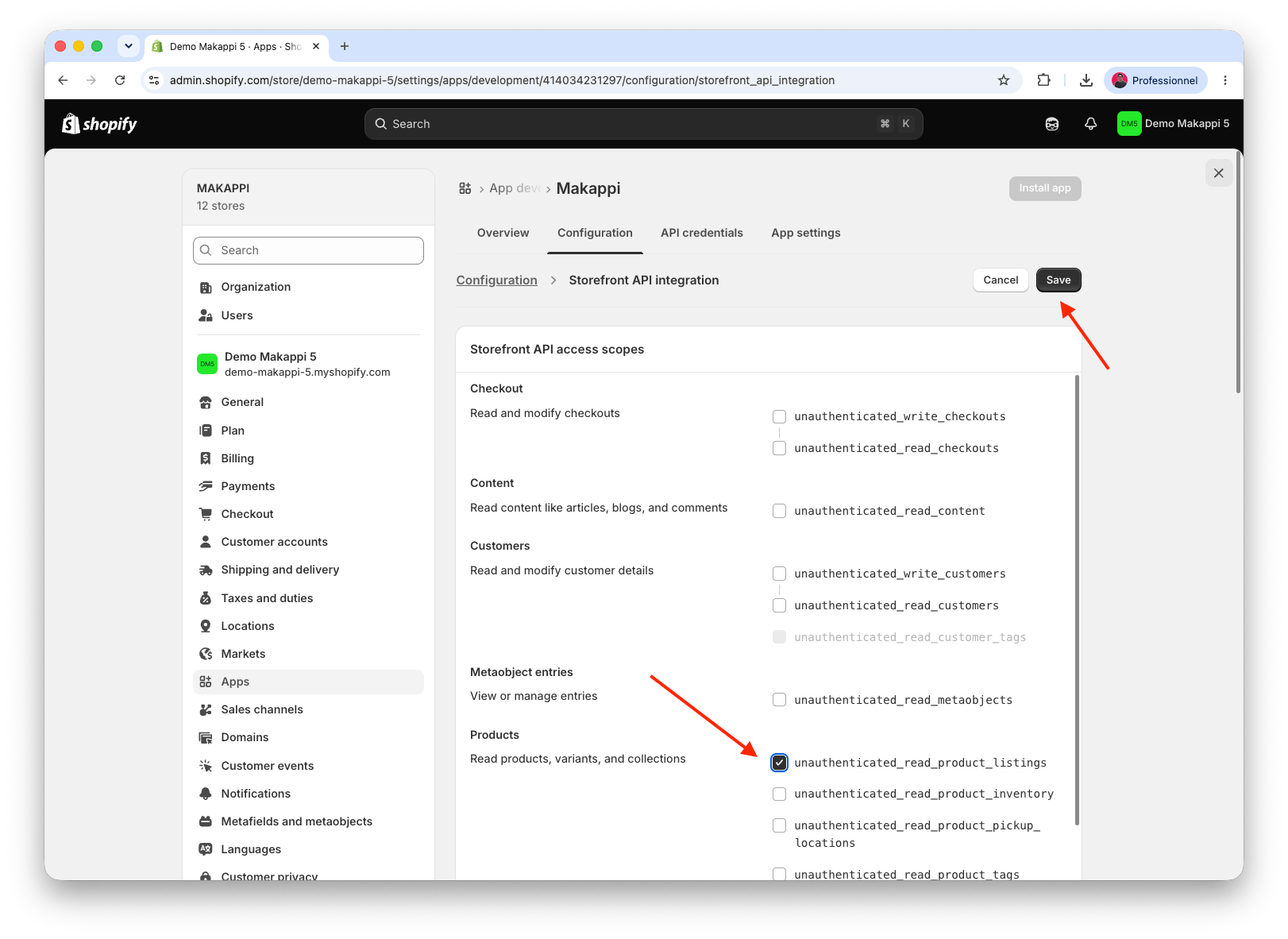Click the Locations pin icon
The image size is (1288, 939).
click(206, 626)
